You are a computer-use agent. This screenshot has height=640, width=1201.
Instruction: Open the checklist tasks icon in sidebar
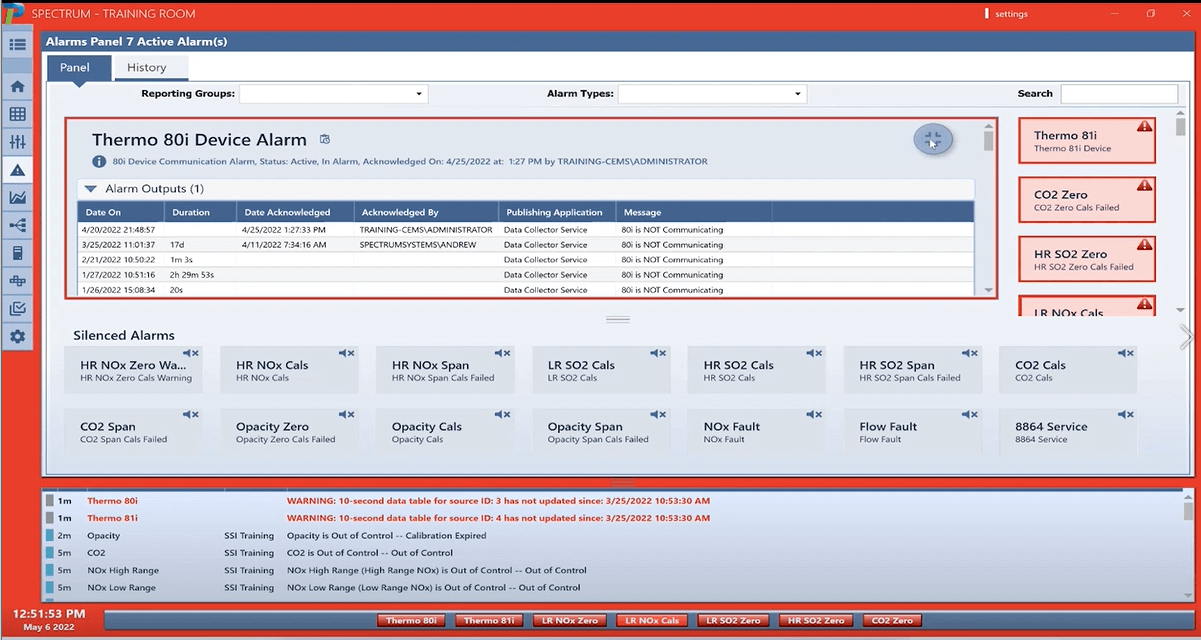[17, 310]
